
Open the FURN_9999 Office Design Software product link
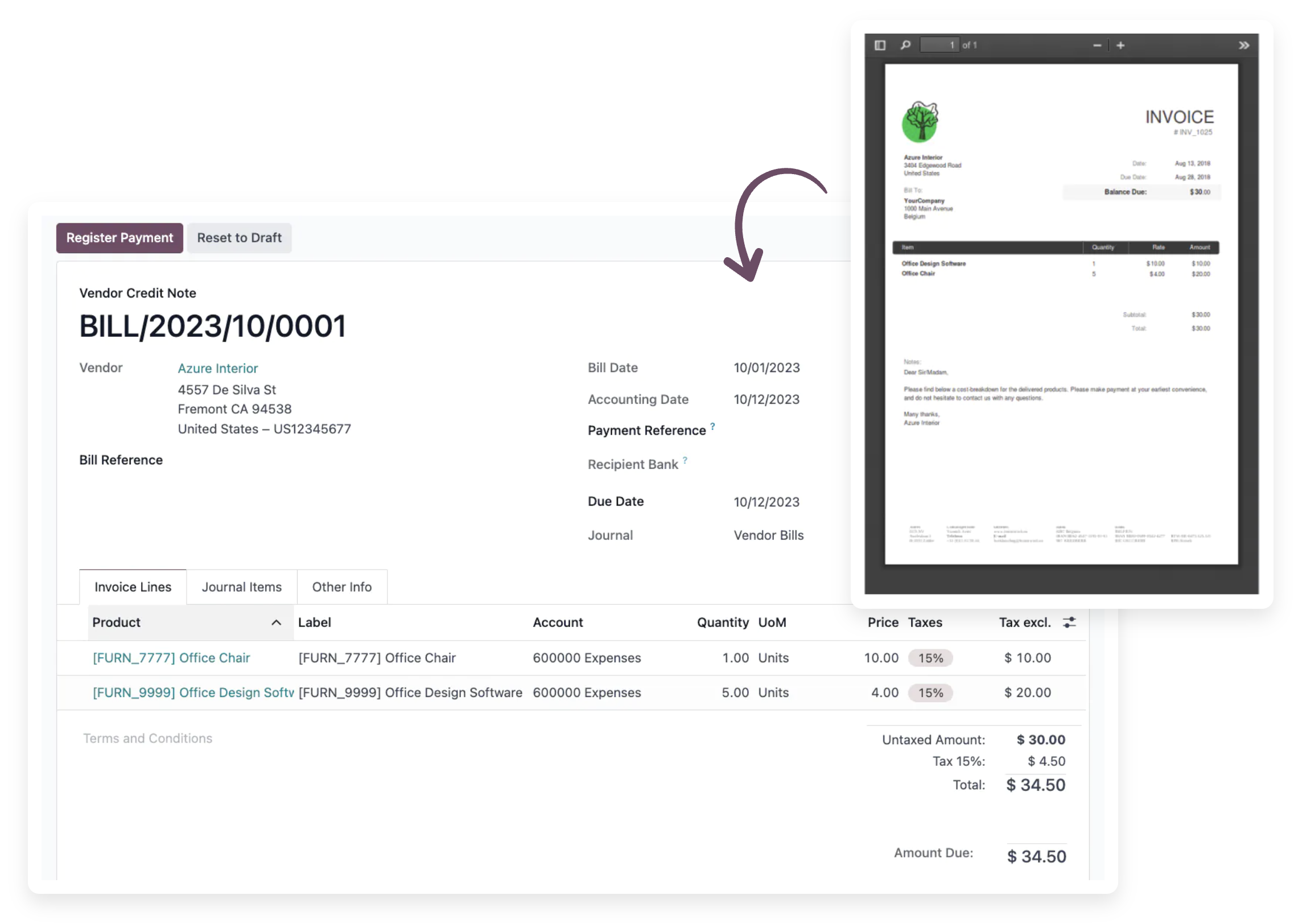click(x=193, y=692)
